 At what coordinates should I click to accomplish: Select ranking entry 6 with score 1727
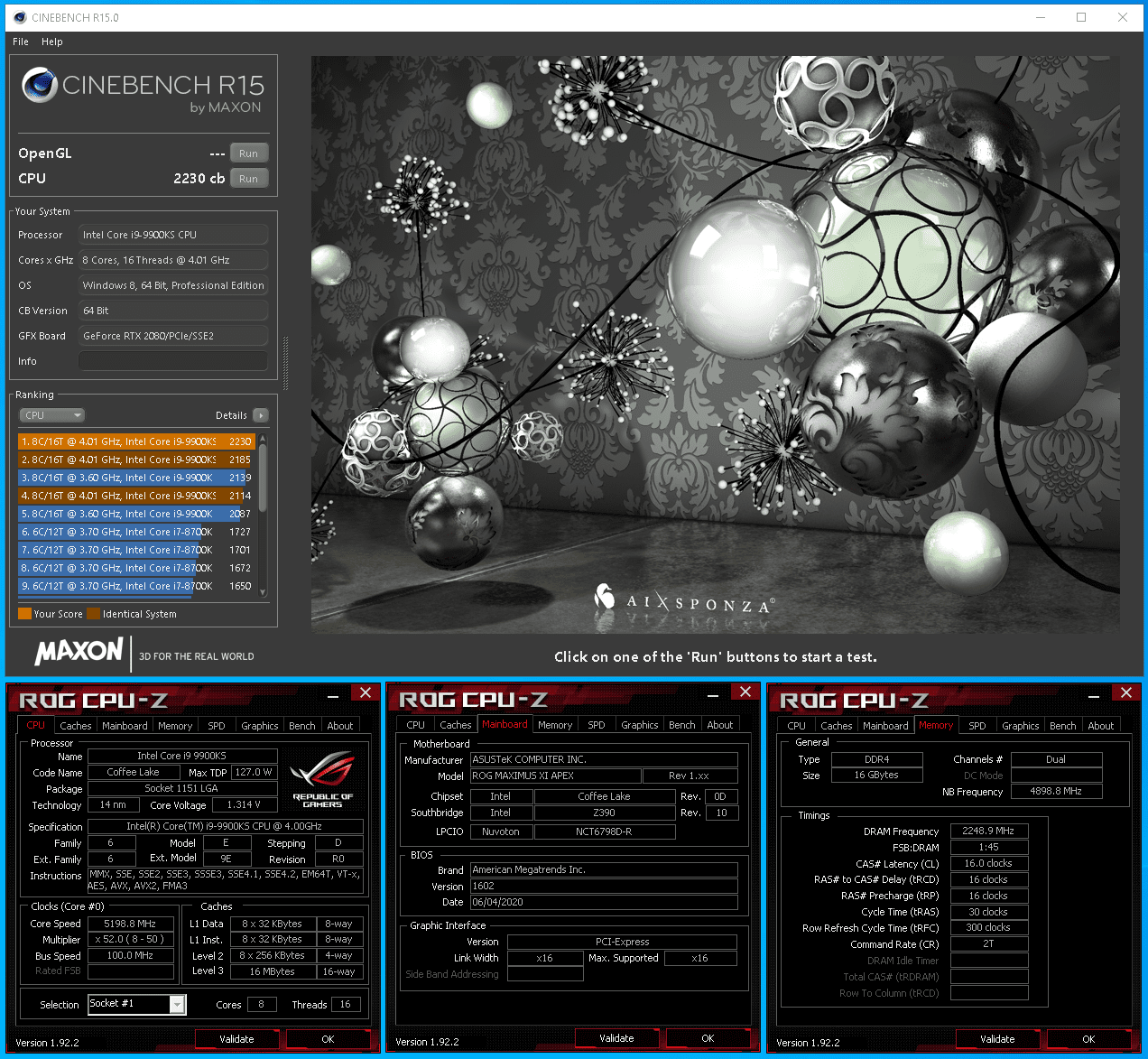point(135,532)
